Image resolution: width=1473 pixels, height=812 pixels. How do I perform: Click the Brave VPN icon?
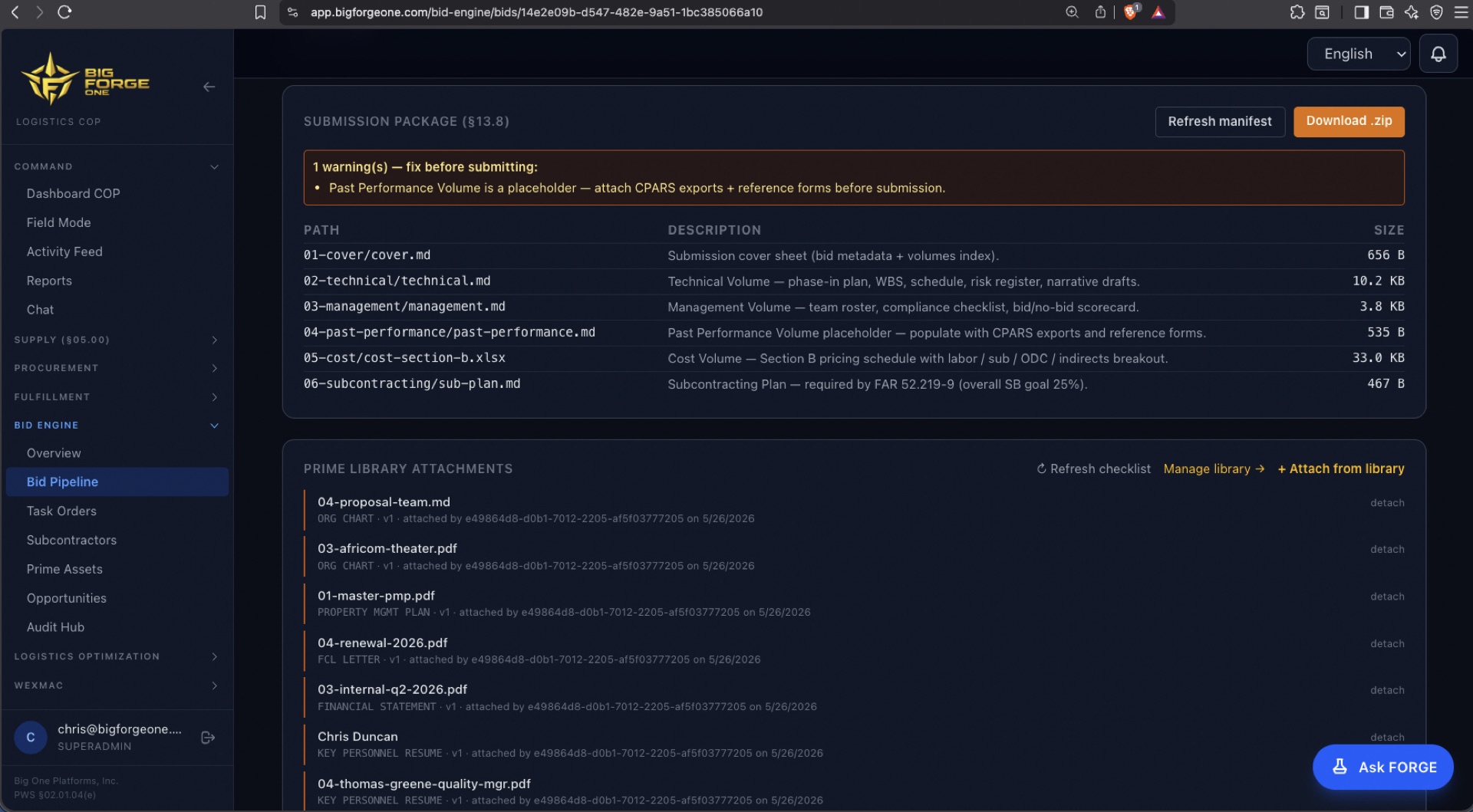click(x=1437, y=12)
